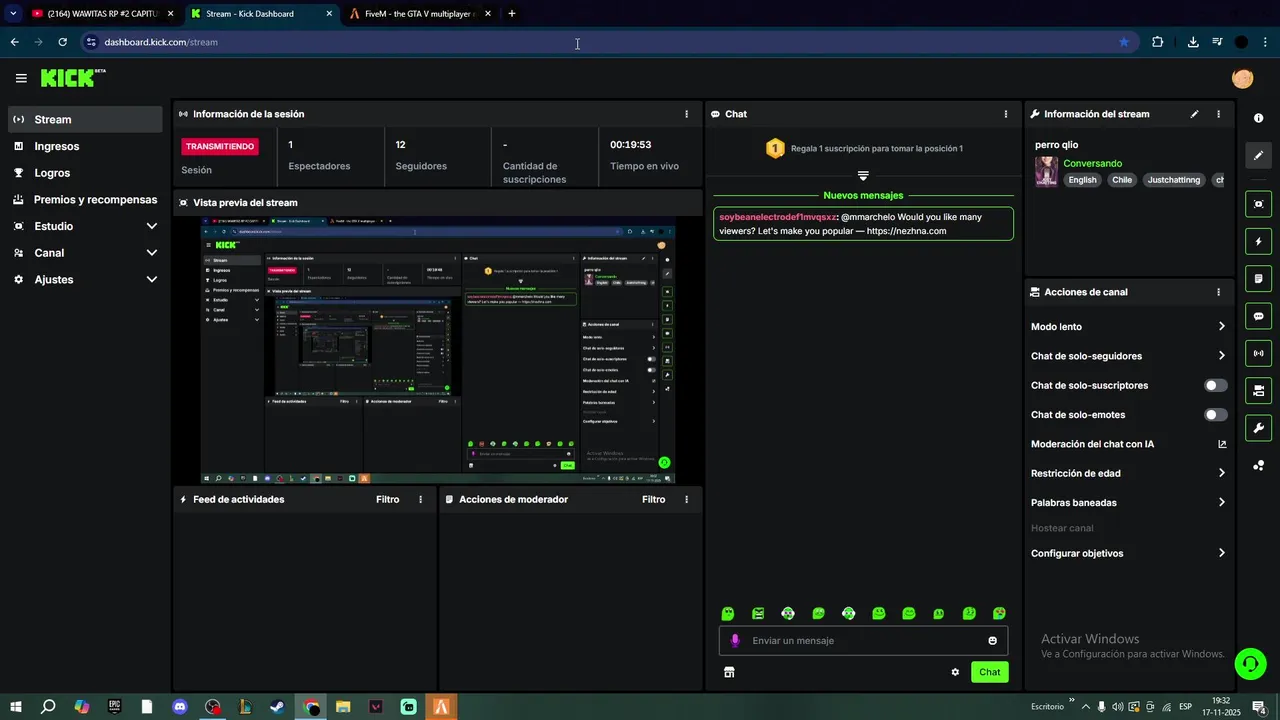Open Palabras baneadas settings
Image resolution: width=1280 pixels, height=720 pixels.
coord(1129,503)
